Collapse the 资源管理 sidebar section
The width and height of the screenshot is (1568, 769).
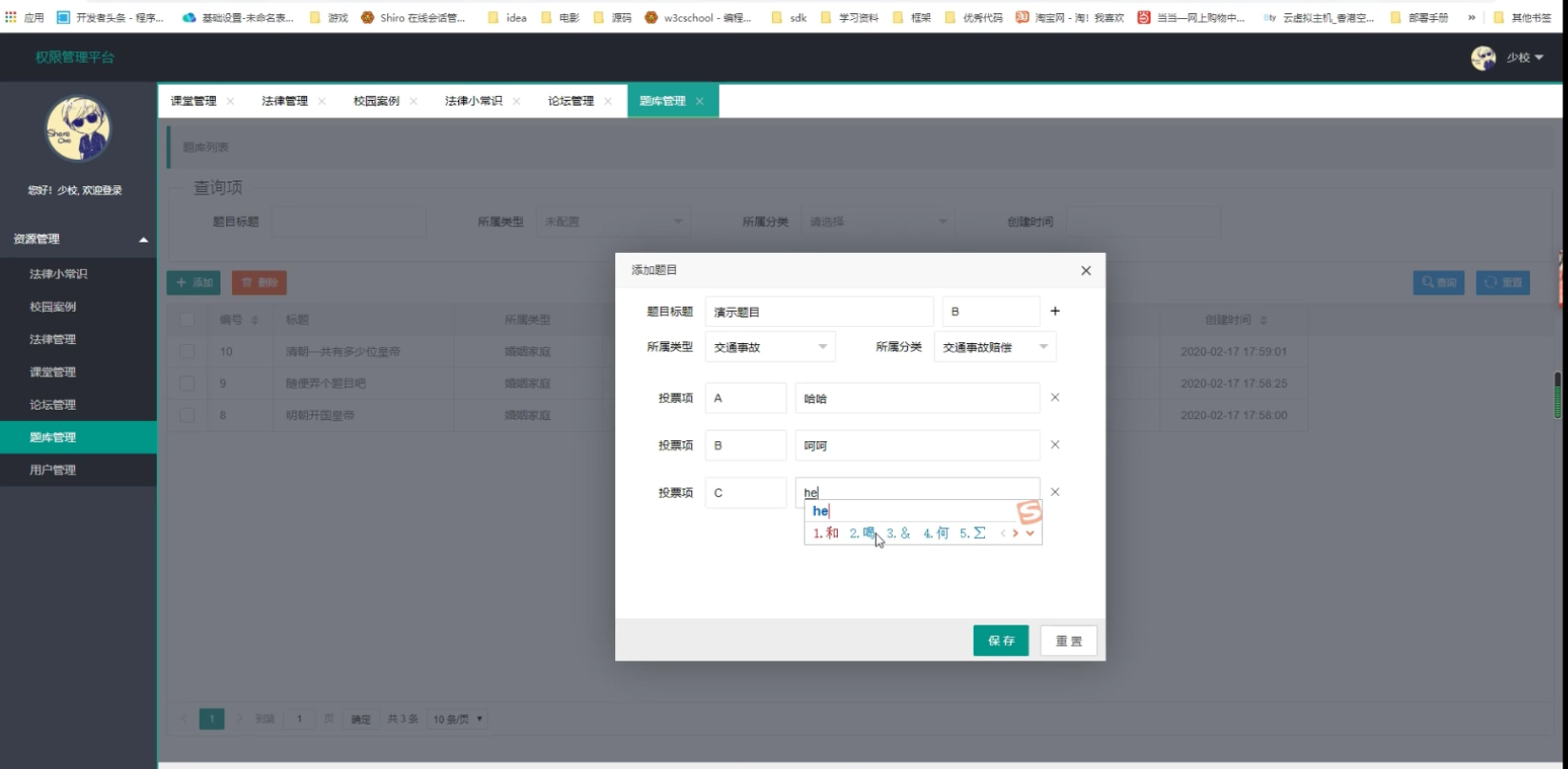(x=78, y=239)
